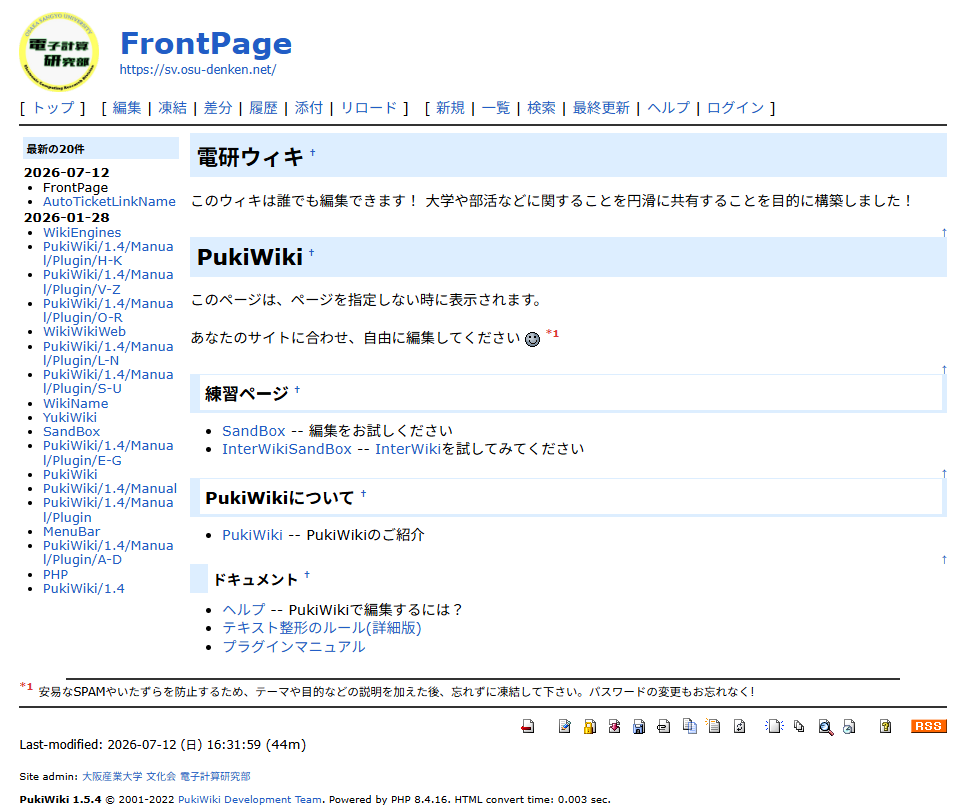Viewport: 962px width, 805px height.
Task: Click the edit page pencil icon
Action: click(565, 726)
